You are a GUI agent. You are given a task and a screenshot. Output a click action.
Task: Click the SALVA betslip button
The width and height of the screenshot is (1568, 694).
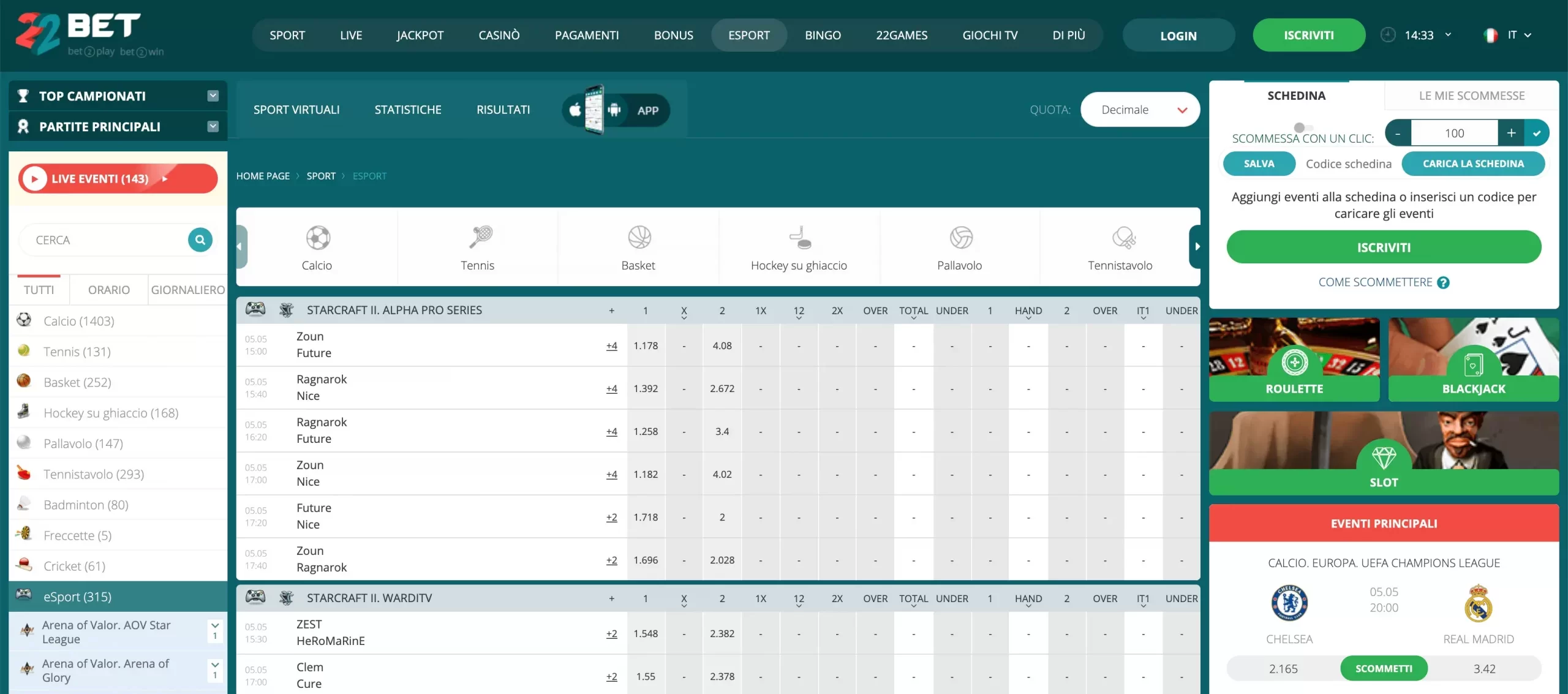point(1259,164)
